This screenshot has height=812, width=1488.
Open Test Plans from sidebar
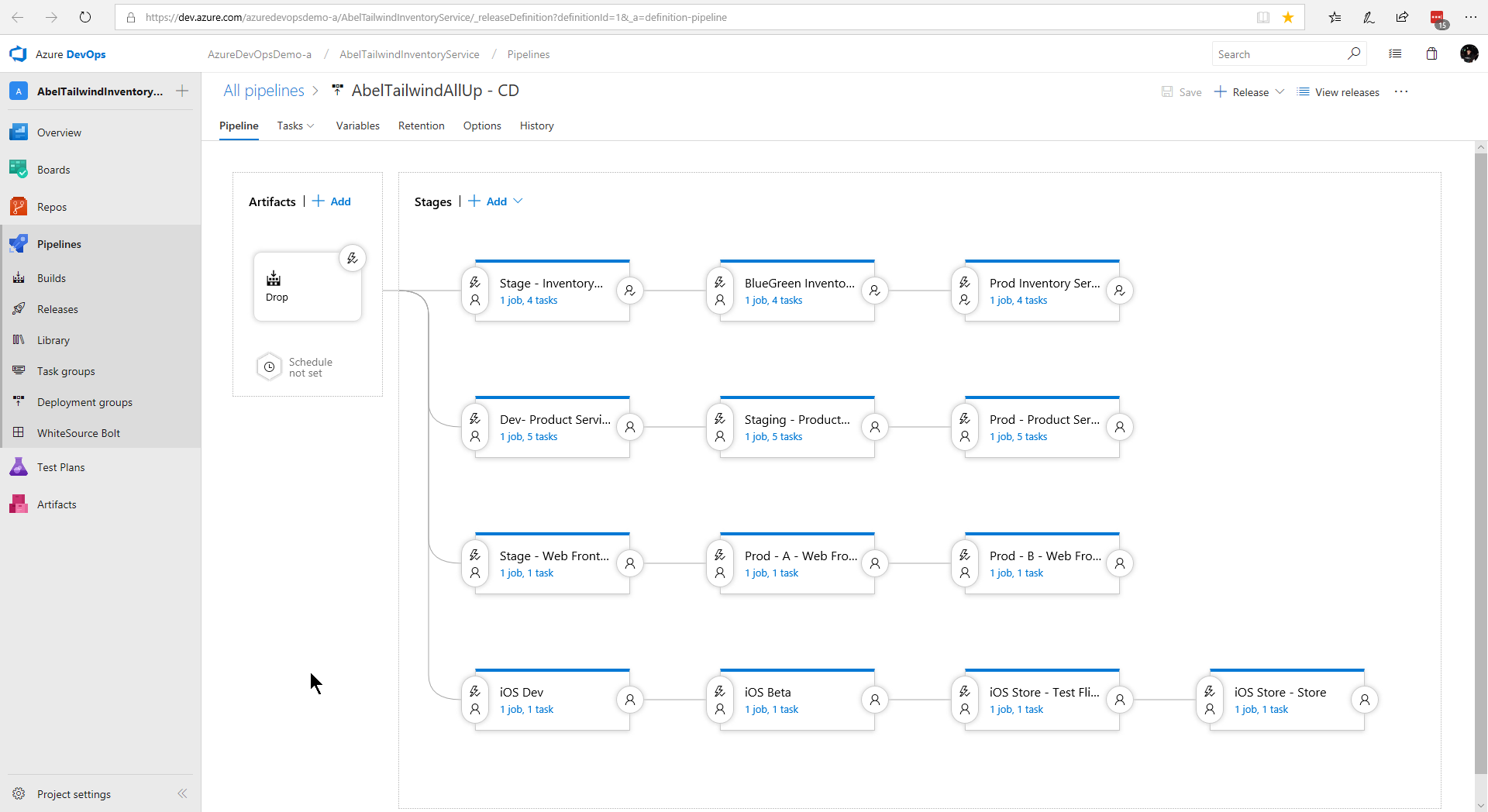(60, 467)
